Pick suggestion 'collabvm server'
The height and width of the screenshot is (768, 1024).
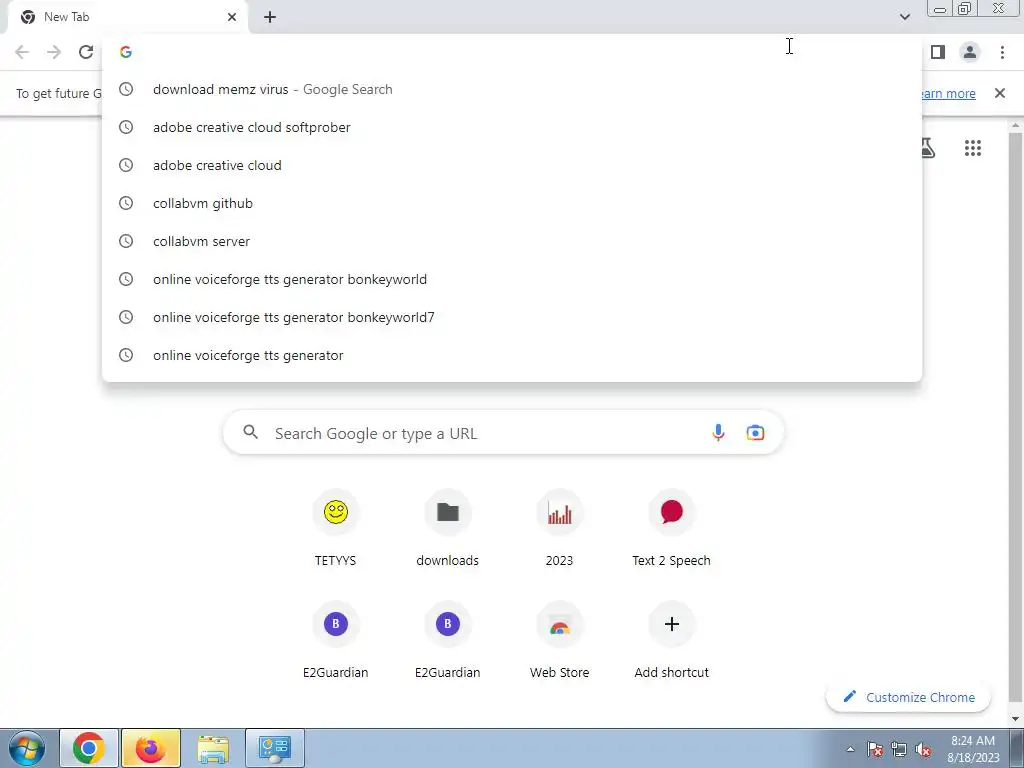click(x=512, y=241)
